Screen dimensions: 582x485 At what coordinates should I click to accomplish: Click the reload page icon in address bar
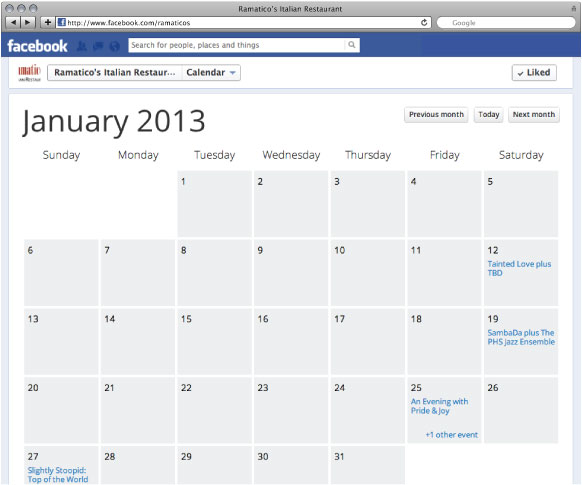424,22
